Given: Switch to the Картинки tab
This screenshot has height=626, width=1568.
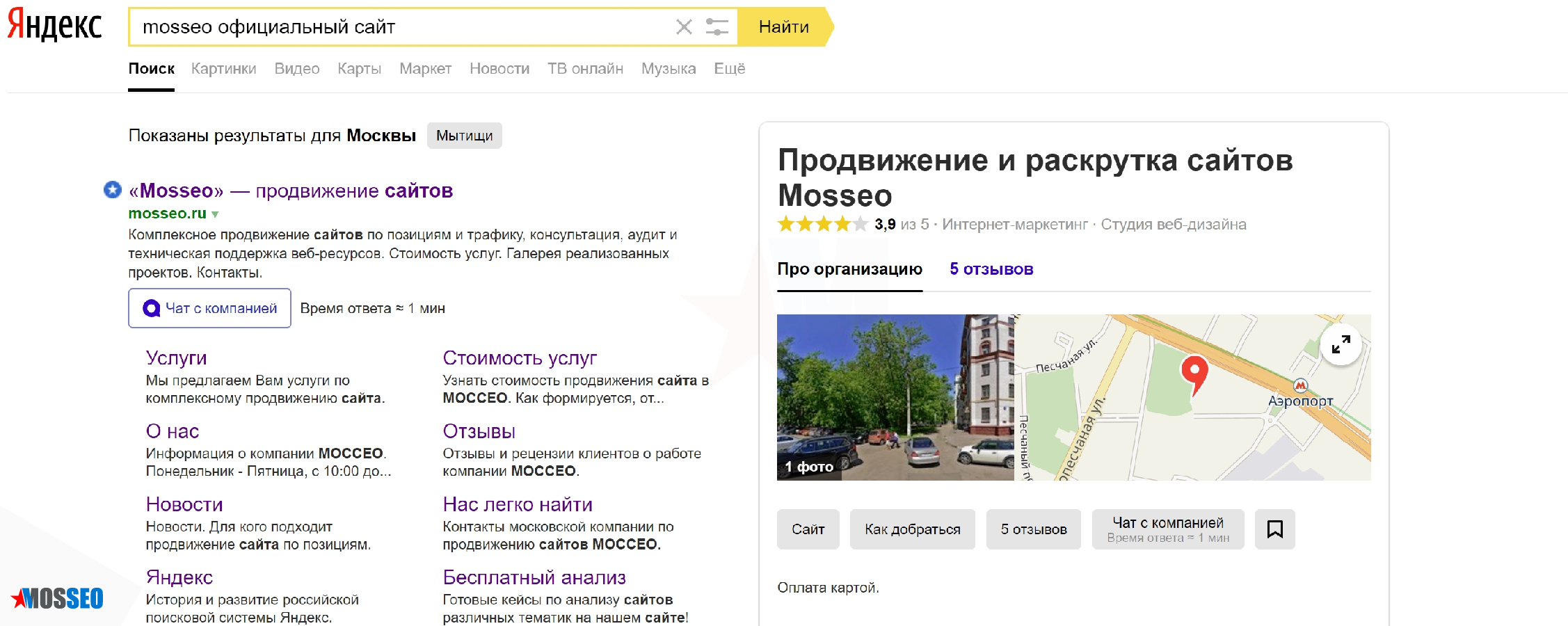Looking at the screenshot, I should click(223, 68).
